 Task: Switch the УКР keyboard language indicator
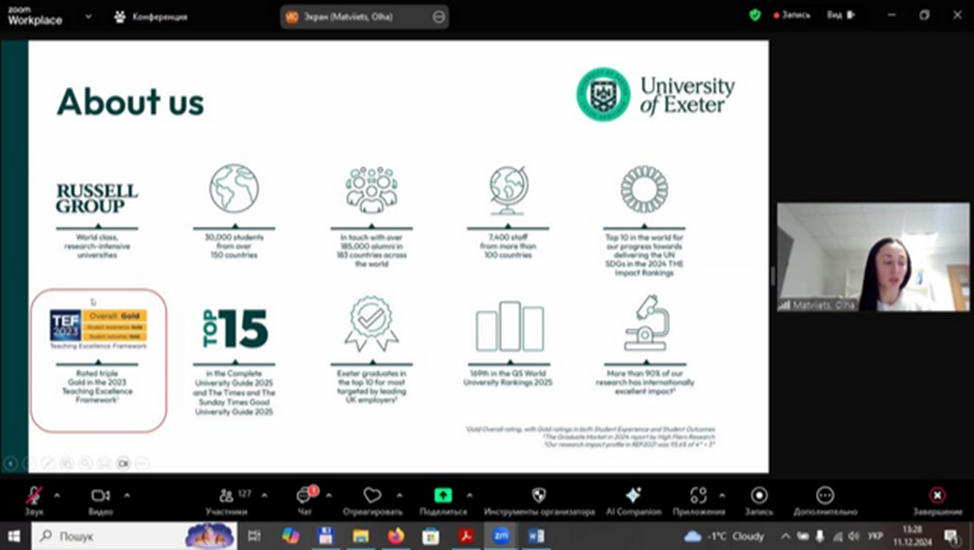tap(875, 536)
